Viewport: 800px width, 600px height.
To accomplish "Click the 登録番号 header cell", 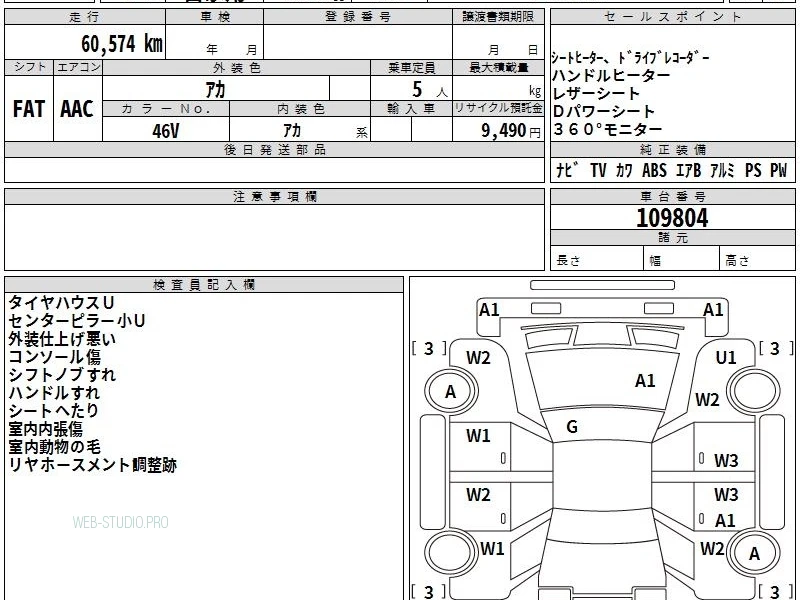I will (x=358, y=17).
